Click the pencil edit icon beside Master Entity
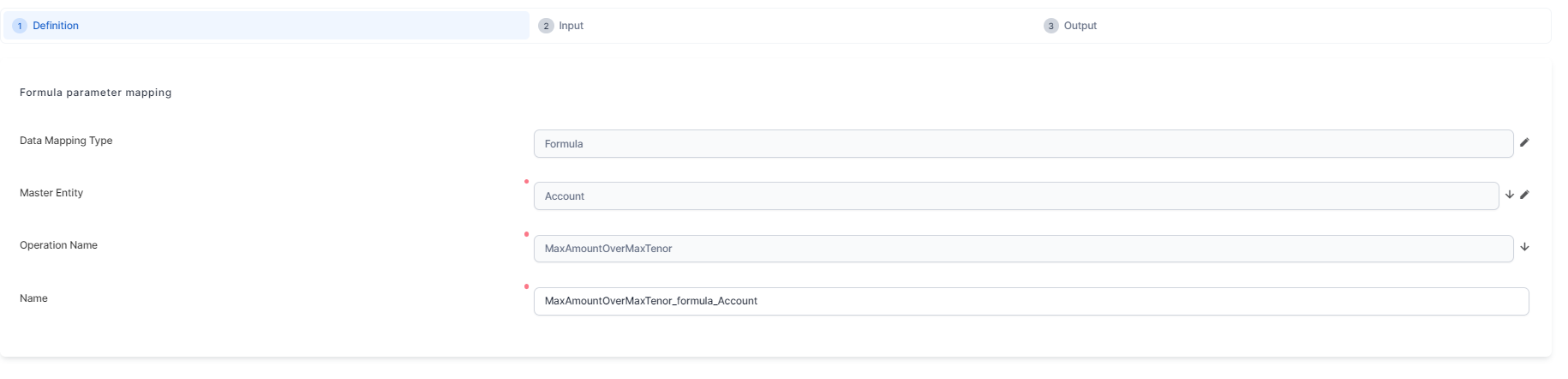1568x379 pixels. 1524,195
